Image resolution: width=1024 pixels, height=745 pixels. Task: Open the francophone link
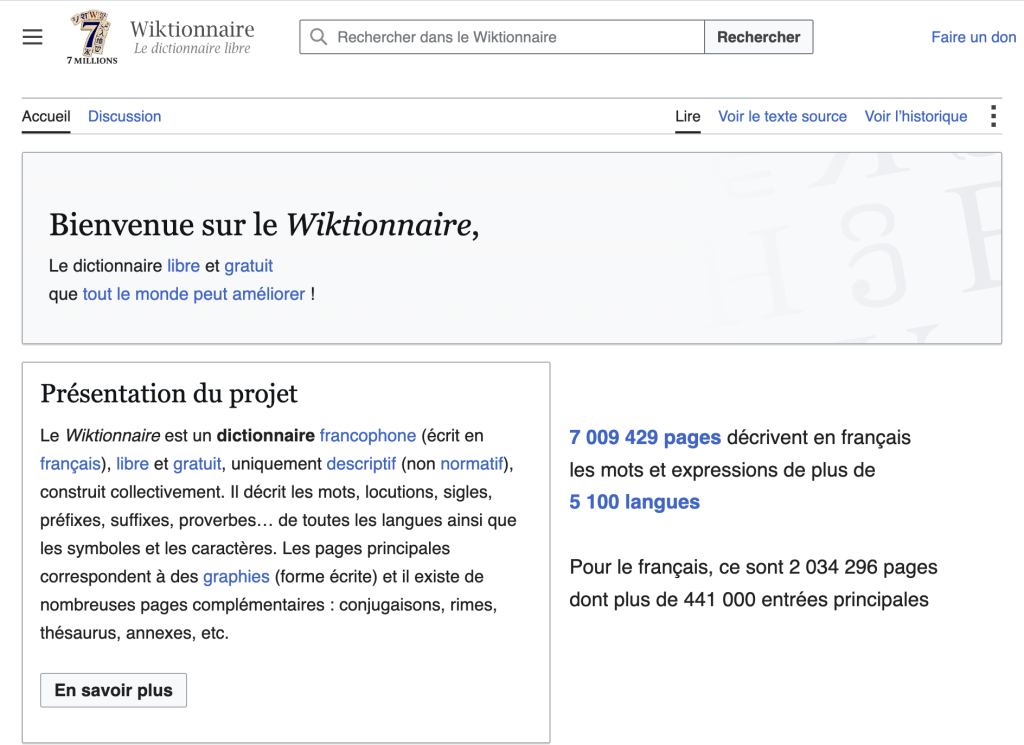368,436
